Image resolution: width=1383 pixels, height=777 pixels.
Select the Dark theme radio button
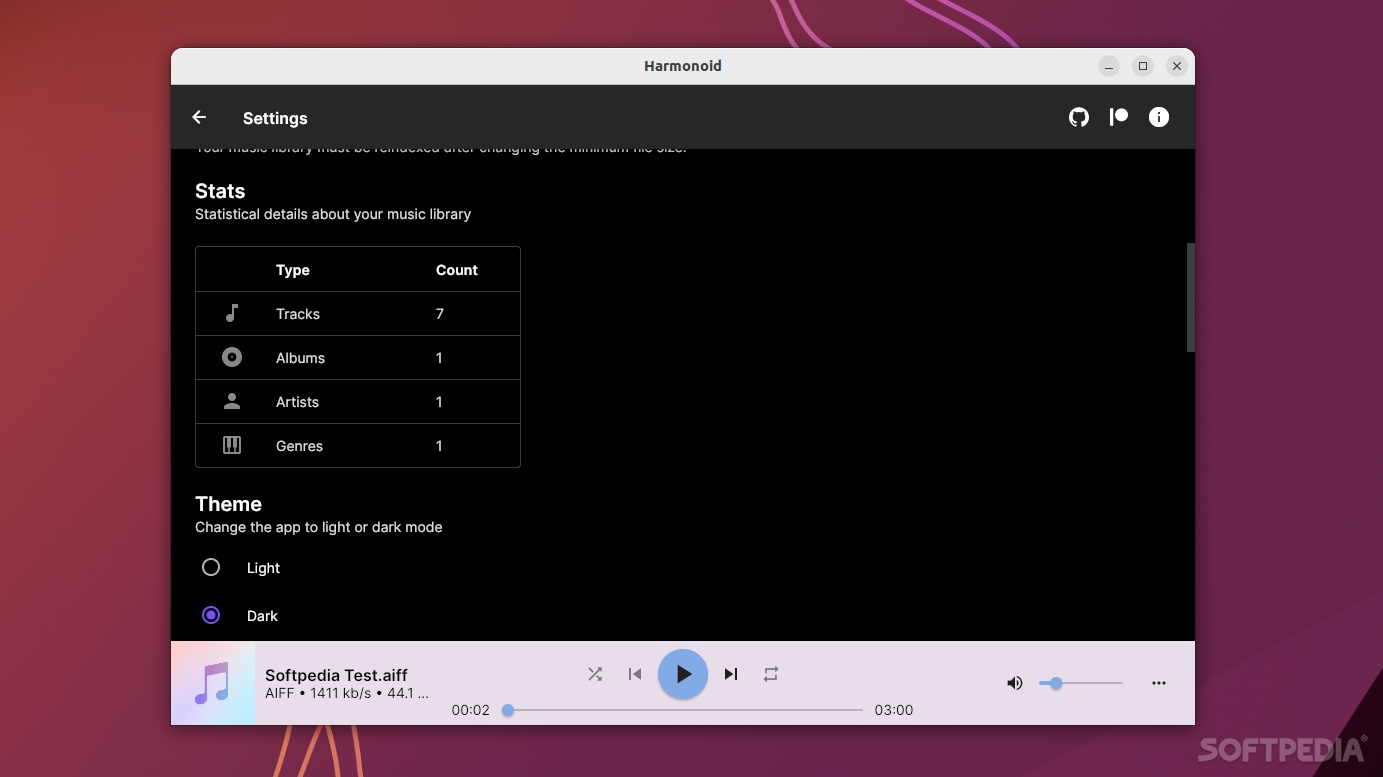(211, 615)
